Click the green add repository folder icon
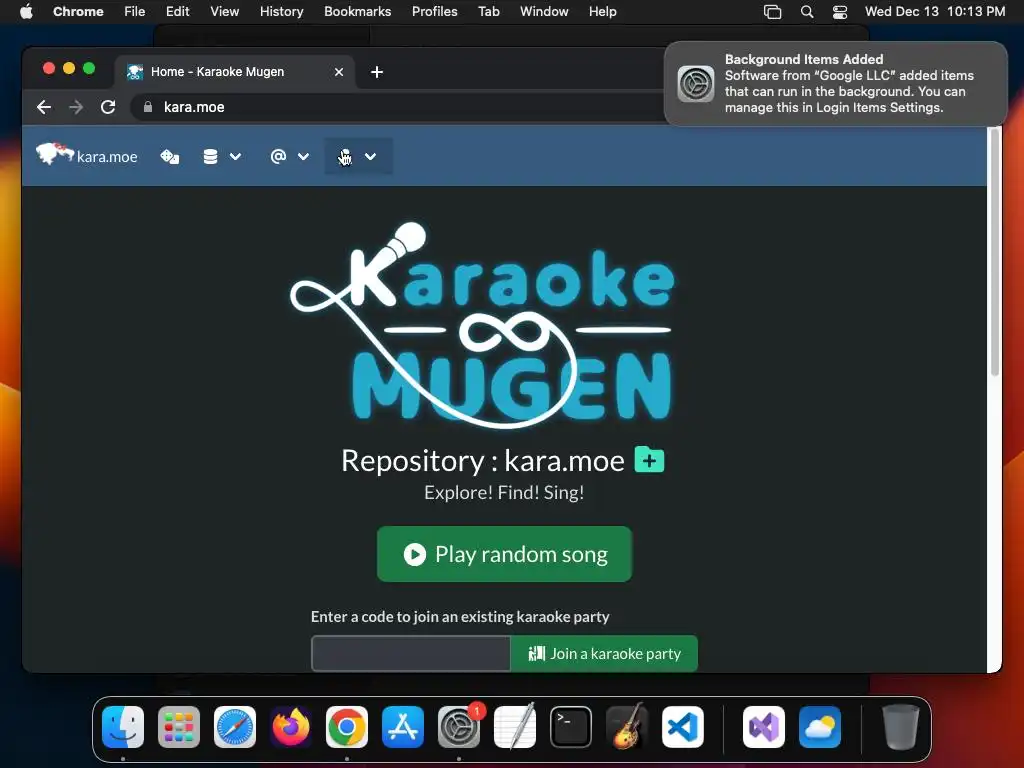Screen dimensions: 1024x768 (649, 460)
